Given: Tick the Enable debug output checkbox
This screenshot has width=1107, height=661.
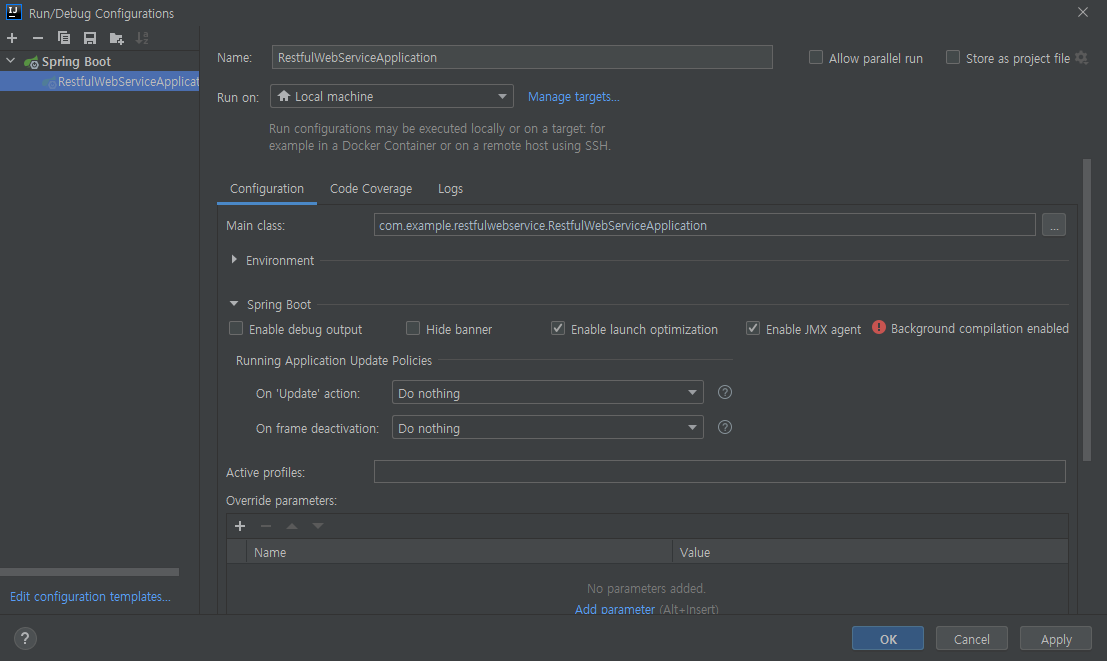Looking at the screenshot, I should pos(236,329).
